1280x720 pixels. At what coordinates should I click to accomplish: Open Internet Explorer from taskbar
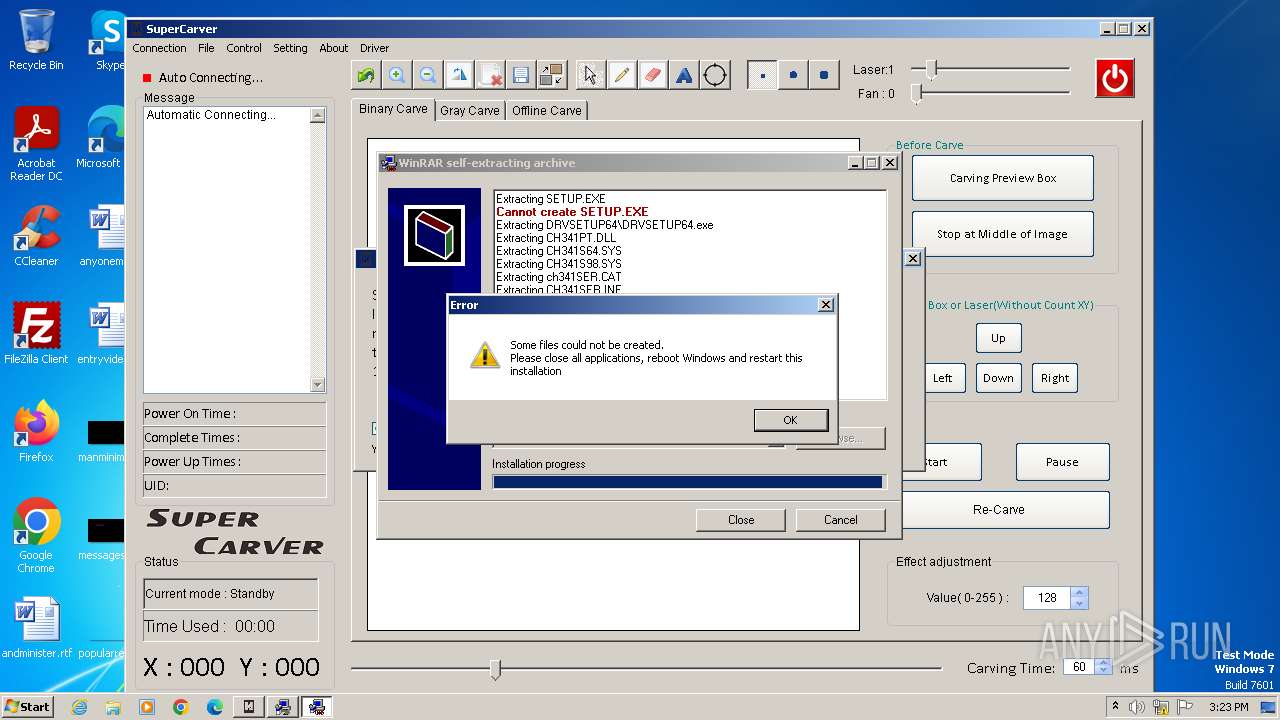(79, 707)
